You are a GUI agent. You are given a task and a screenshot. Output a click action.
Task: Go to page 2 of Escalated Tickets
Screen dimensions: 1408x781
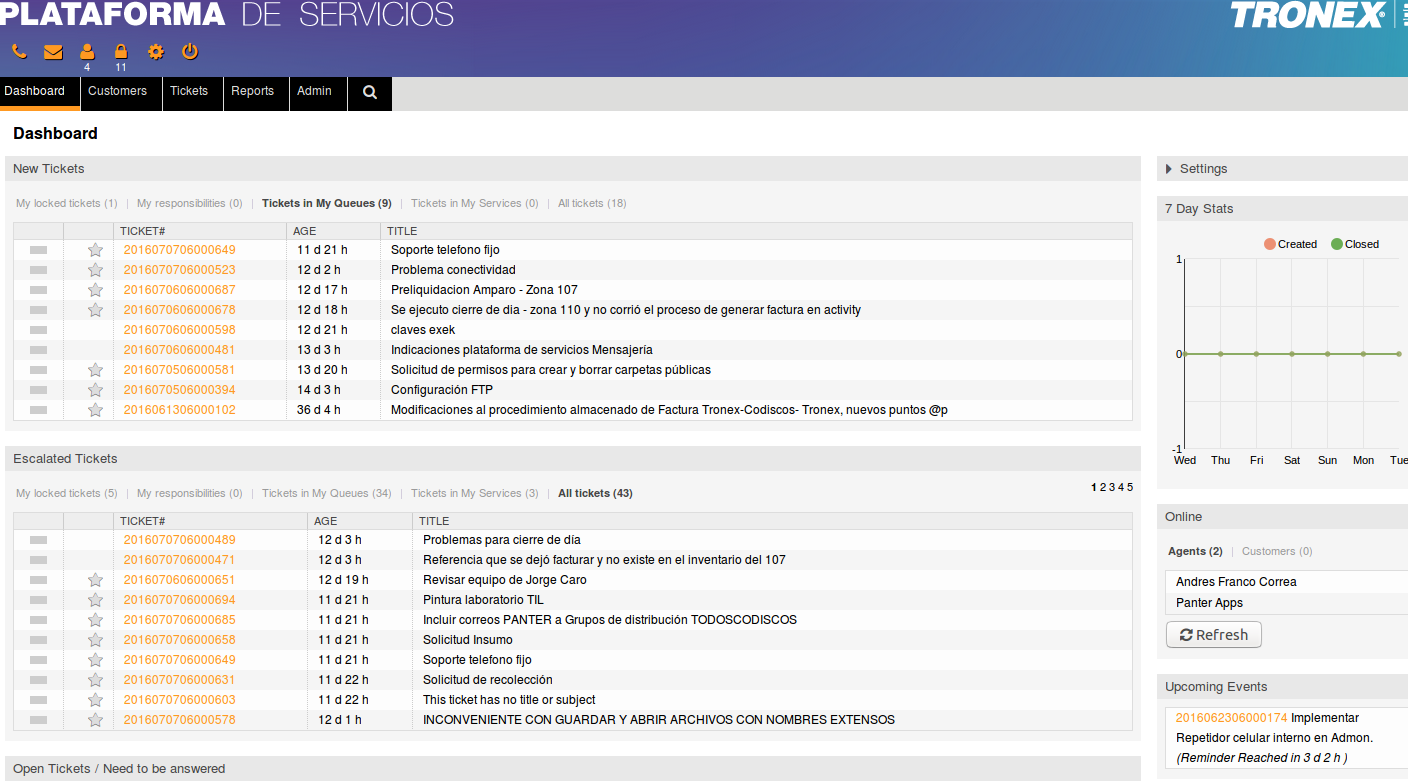[1103, 487]
